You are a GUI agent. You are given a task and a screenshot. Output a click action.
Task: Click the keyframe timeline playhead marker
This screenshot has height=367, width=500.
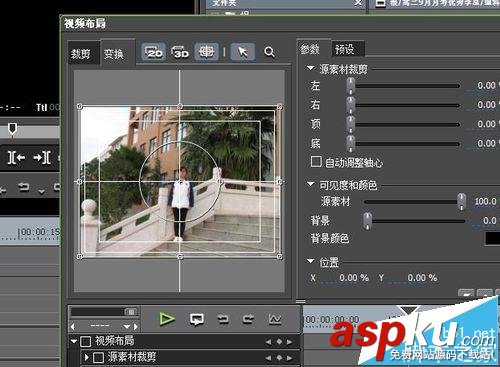coord(409,310)
